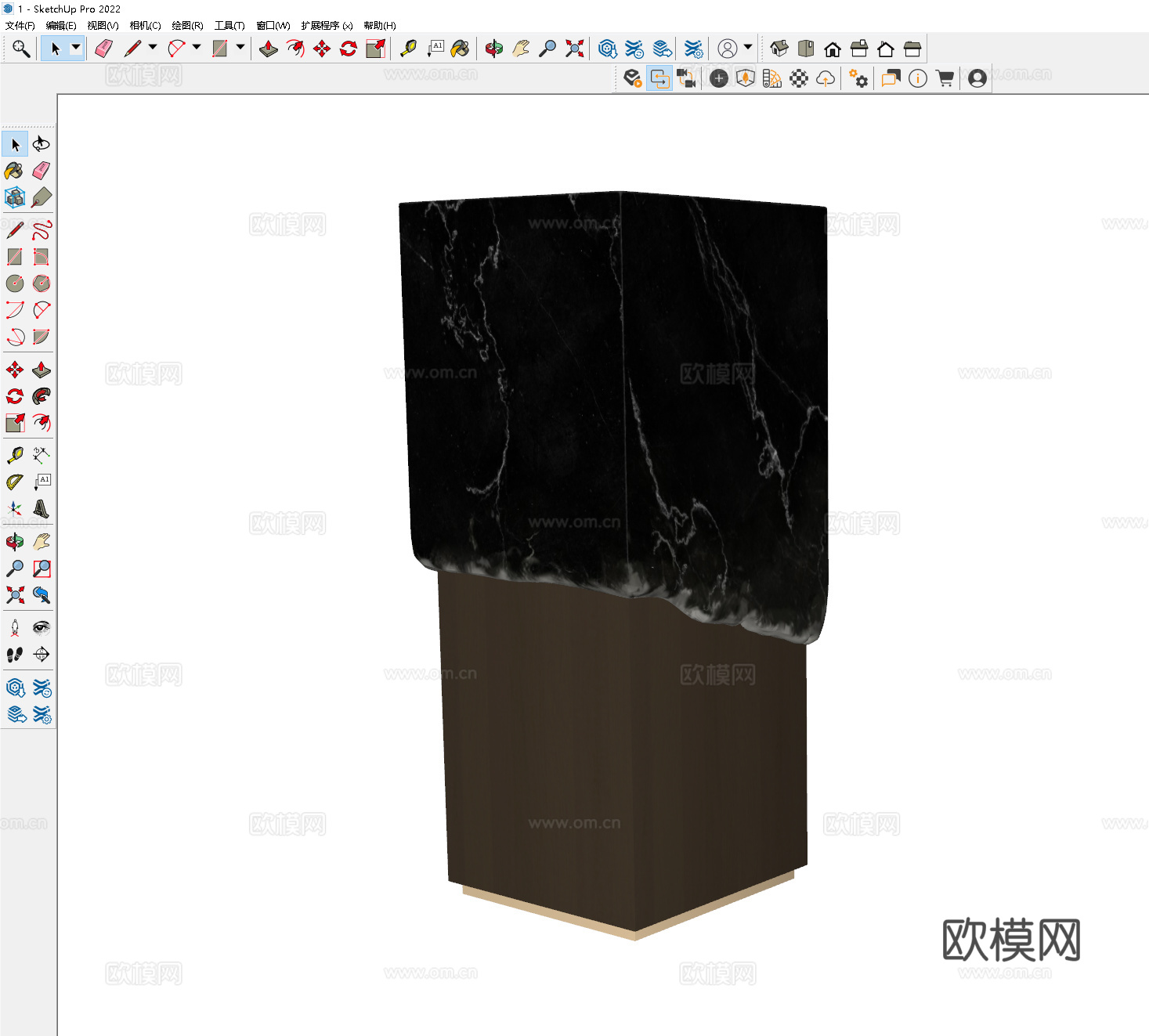Open the Enscape objects plus icon
Viewport: 1149px width, 1036px height.
719,78
